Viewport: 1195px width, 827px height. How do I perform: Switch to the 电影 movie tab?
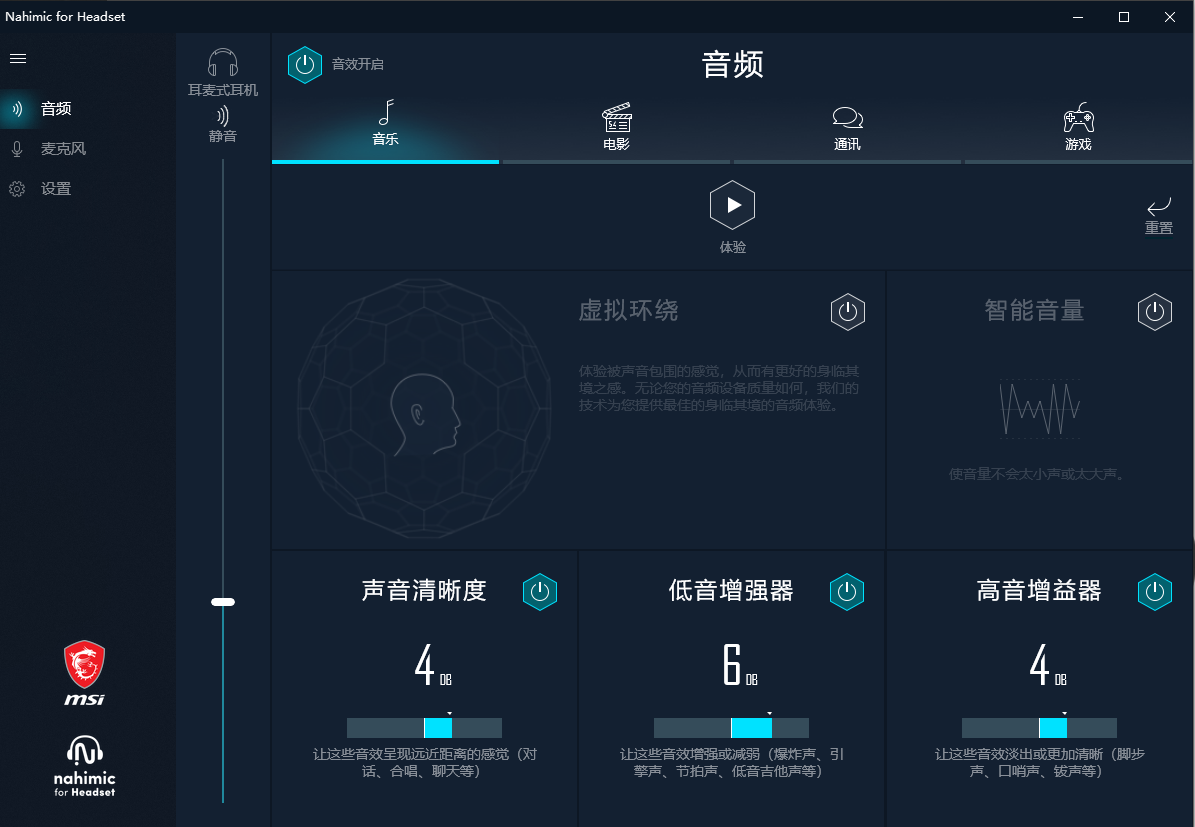(617, 127)
